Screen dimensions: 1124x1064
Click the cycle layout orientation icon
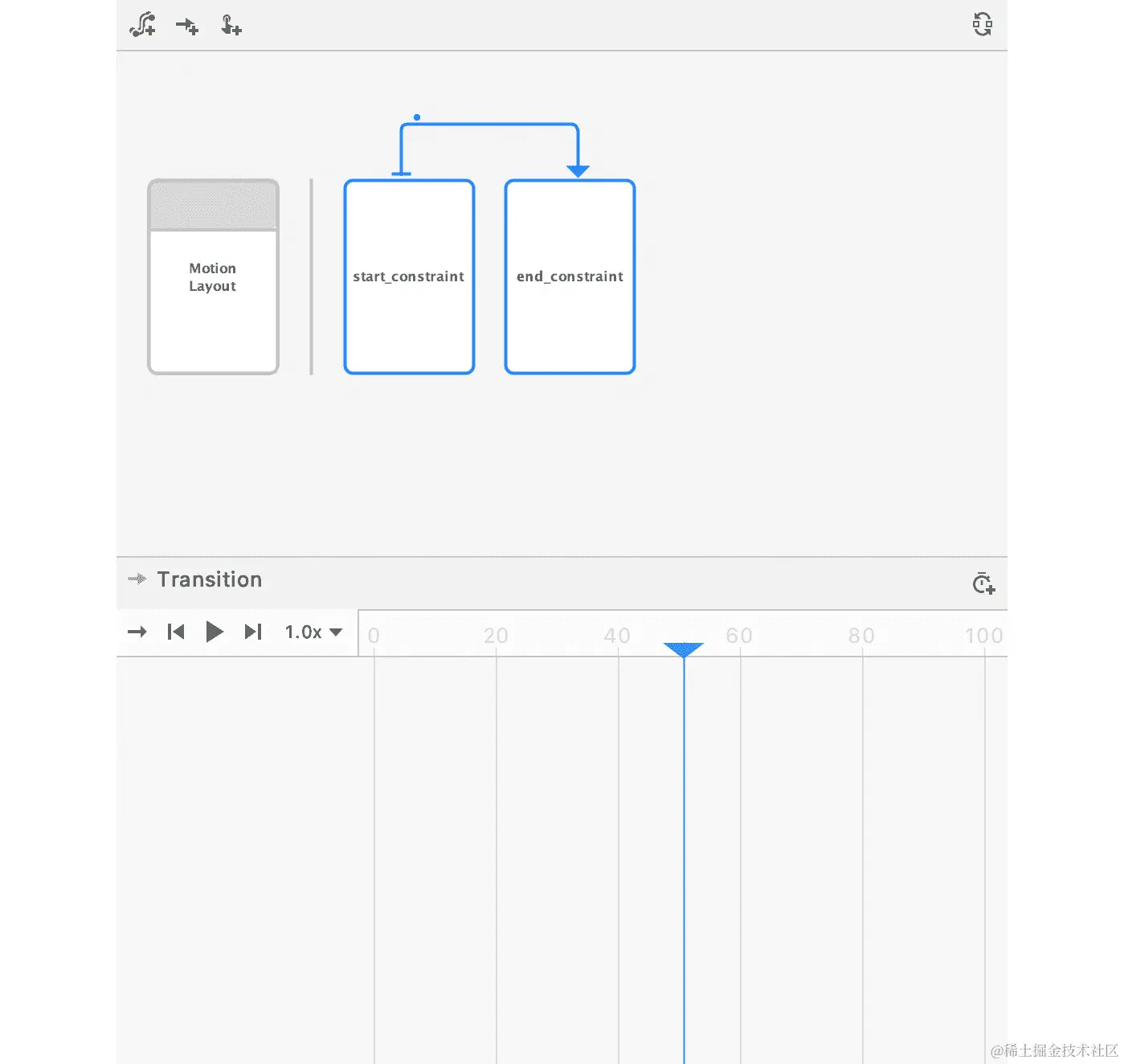(x=982, y=24)
